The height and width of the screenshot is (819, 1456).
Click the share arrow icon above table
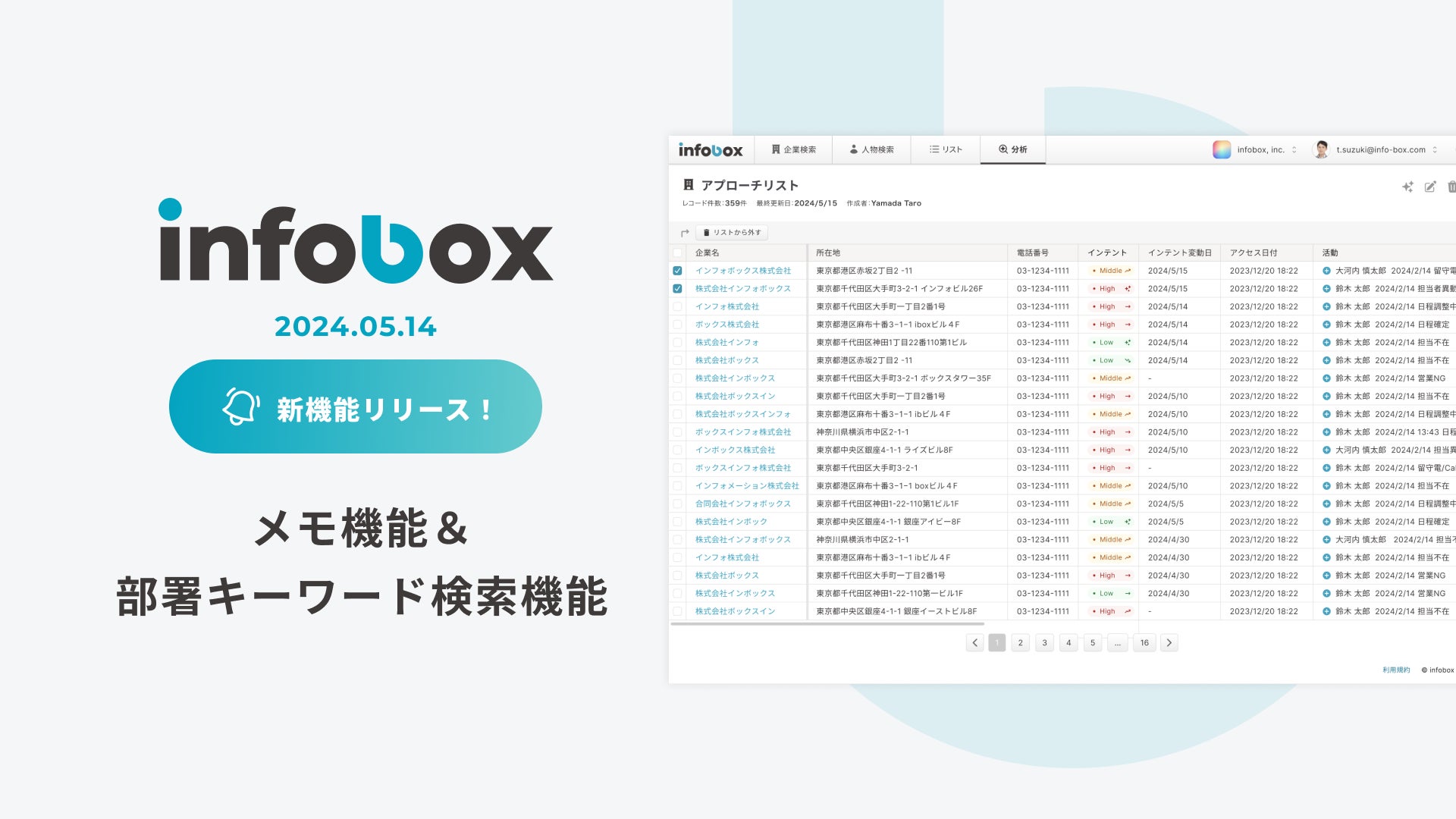(685, 233)
